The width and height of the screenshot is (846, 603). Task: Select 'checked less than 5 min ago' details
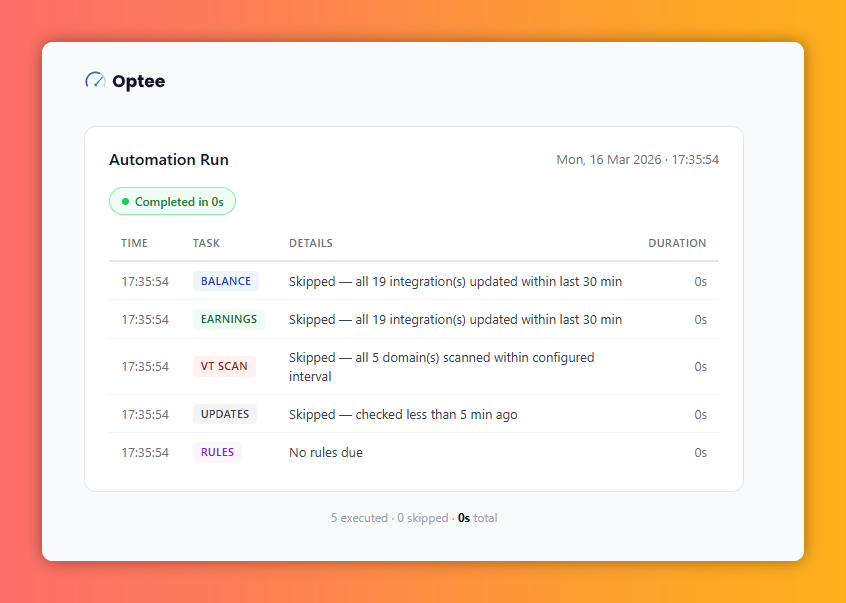[403, 415]
